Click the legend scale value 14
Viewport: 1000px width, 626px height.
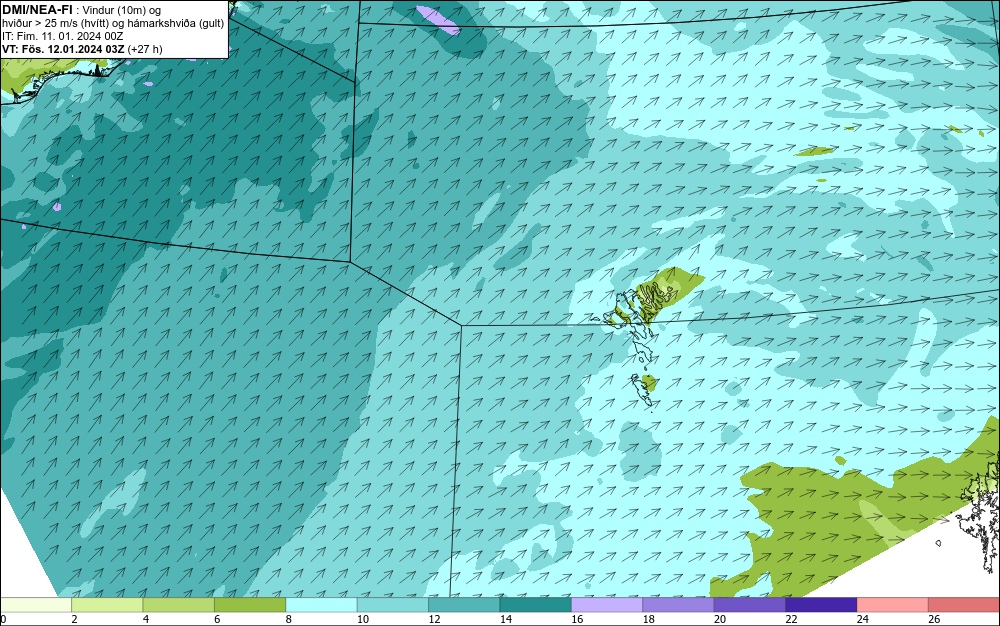[506, 619]
